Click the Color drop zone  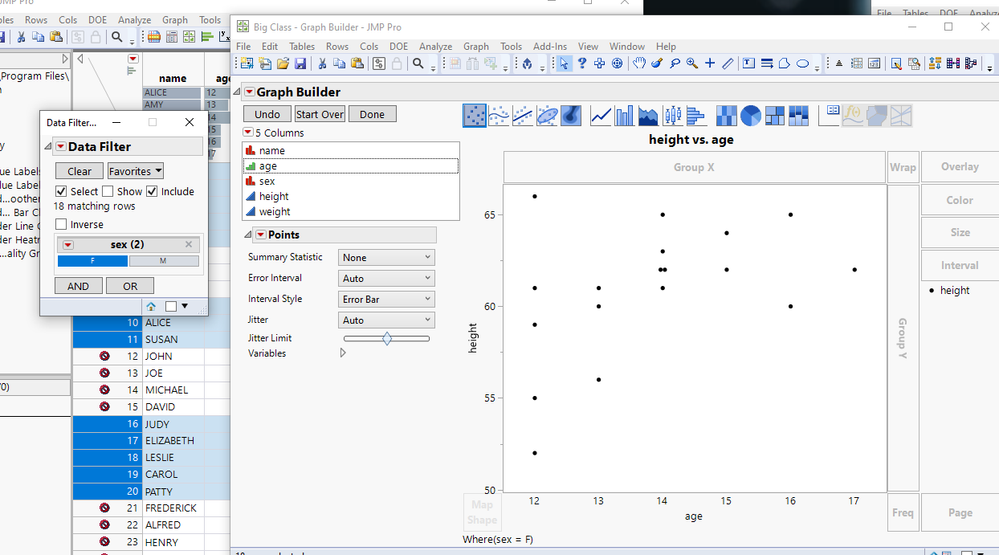coord(959,200)
